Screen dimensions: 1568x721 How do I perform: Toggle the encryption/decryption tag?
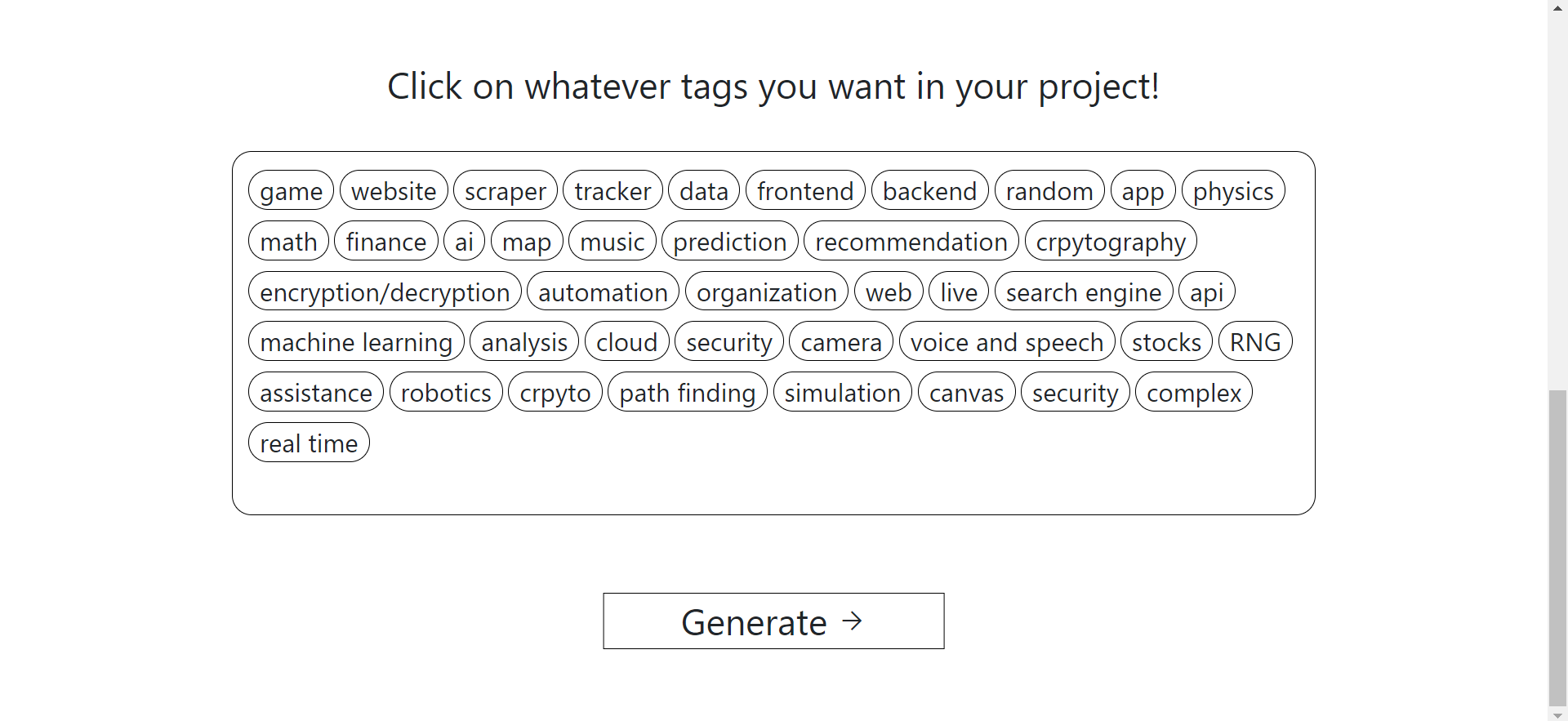tap(385, 292)
